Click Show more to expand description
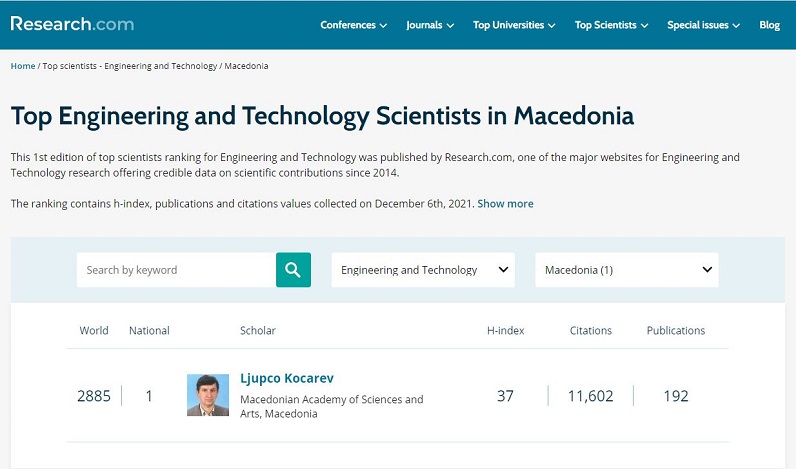796x469 pixels. point(505,204)
